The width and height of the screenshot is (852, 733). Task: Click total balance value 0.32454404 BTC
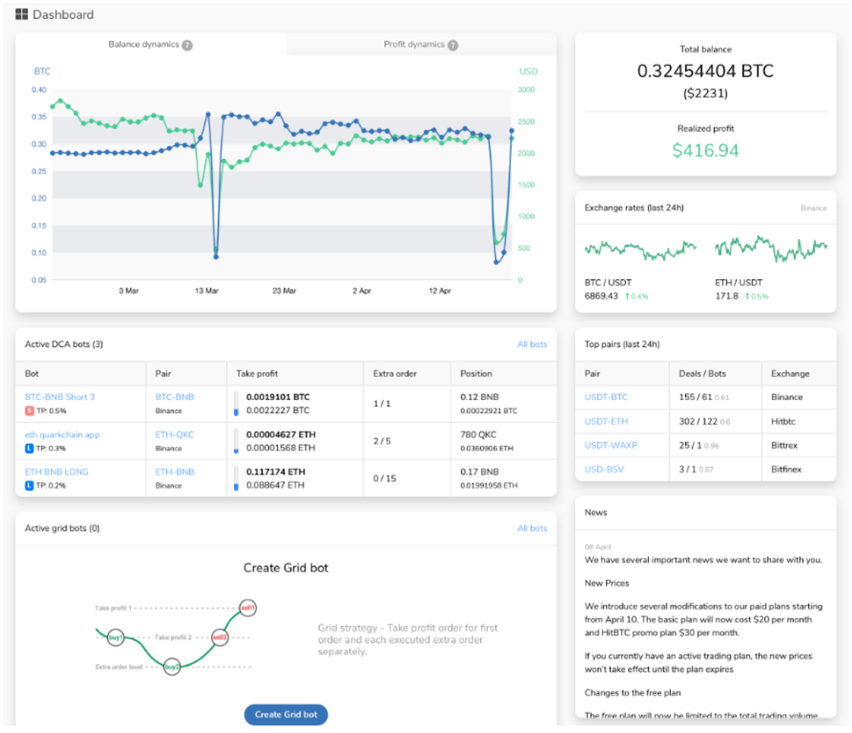705,71
